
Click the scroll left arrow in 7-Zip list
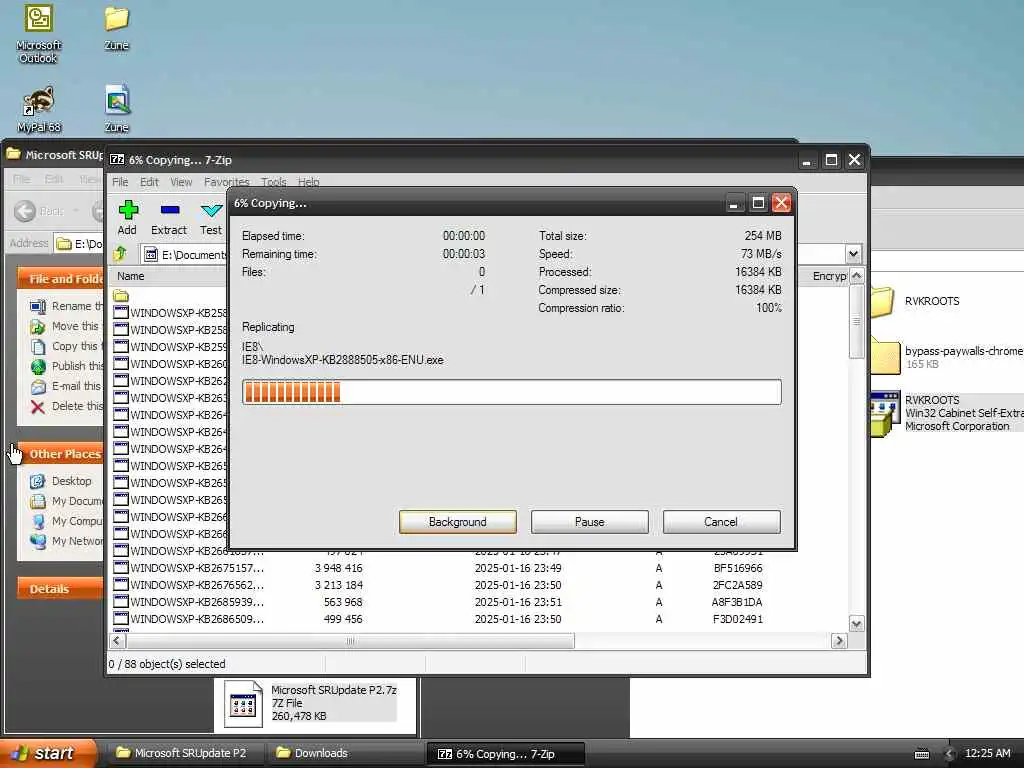pyautogui.click(x=118, y=641)
